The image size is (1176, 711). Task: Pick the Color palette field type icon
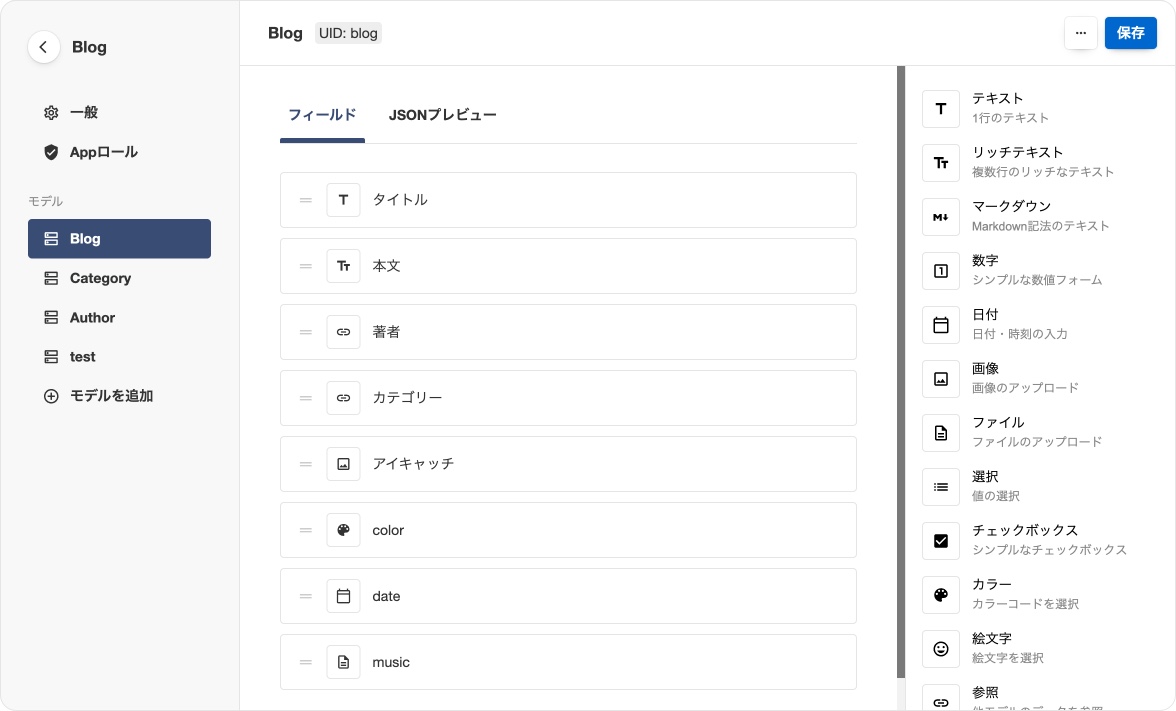coord(940,595)
